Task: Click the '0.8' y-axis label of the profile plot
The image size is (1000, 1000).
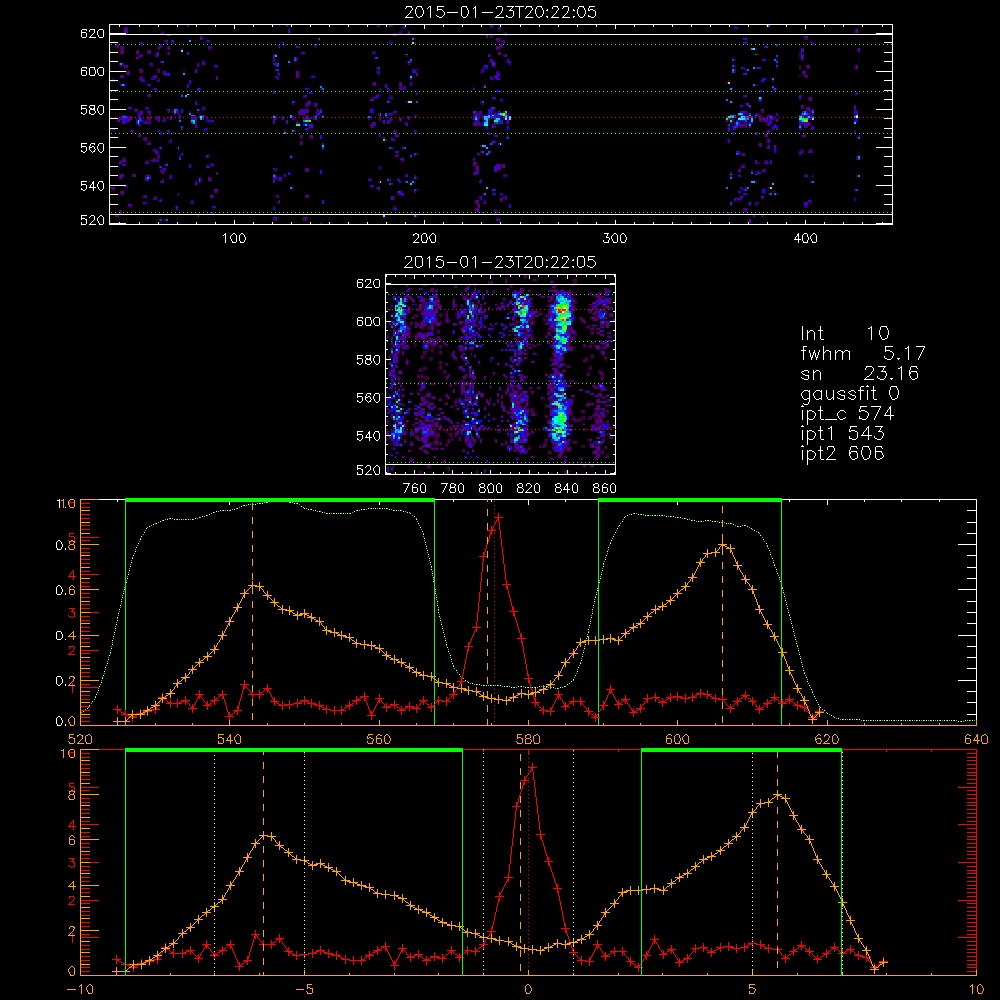Action: 66,545
